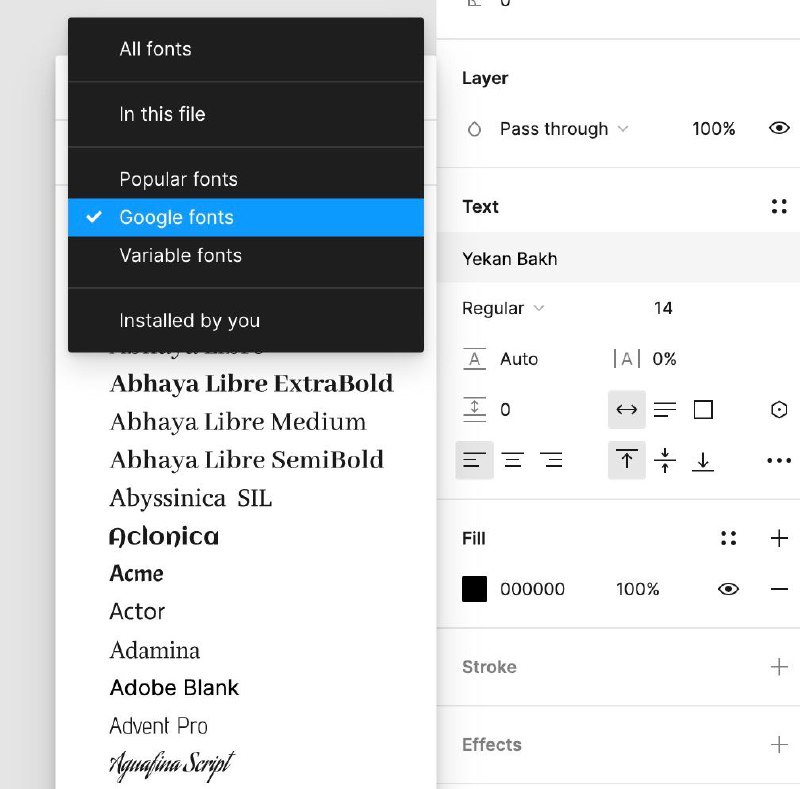This screenshot has height=789, width=800.
Task: Edit fill hex value 000000
Action: pyautogui.click(x=532, y=589)
